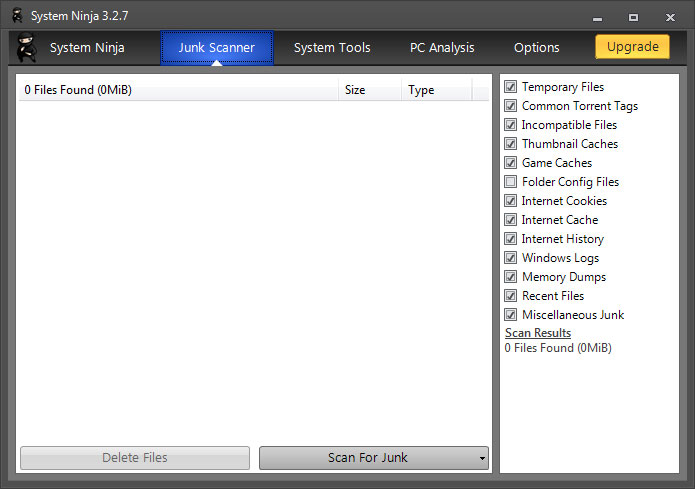The height and width of the screenshot is (489, 695).
Task: Switch to the PC Analysis tab
Action: pyautogui.click(x=442, y=47)
